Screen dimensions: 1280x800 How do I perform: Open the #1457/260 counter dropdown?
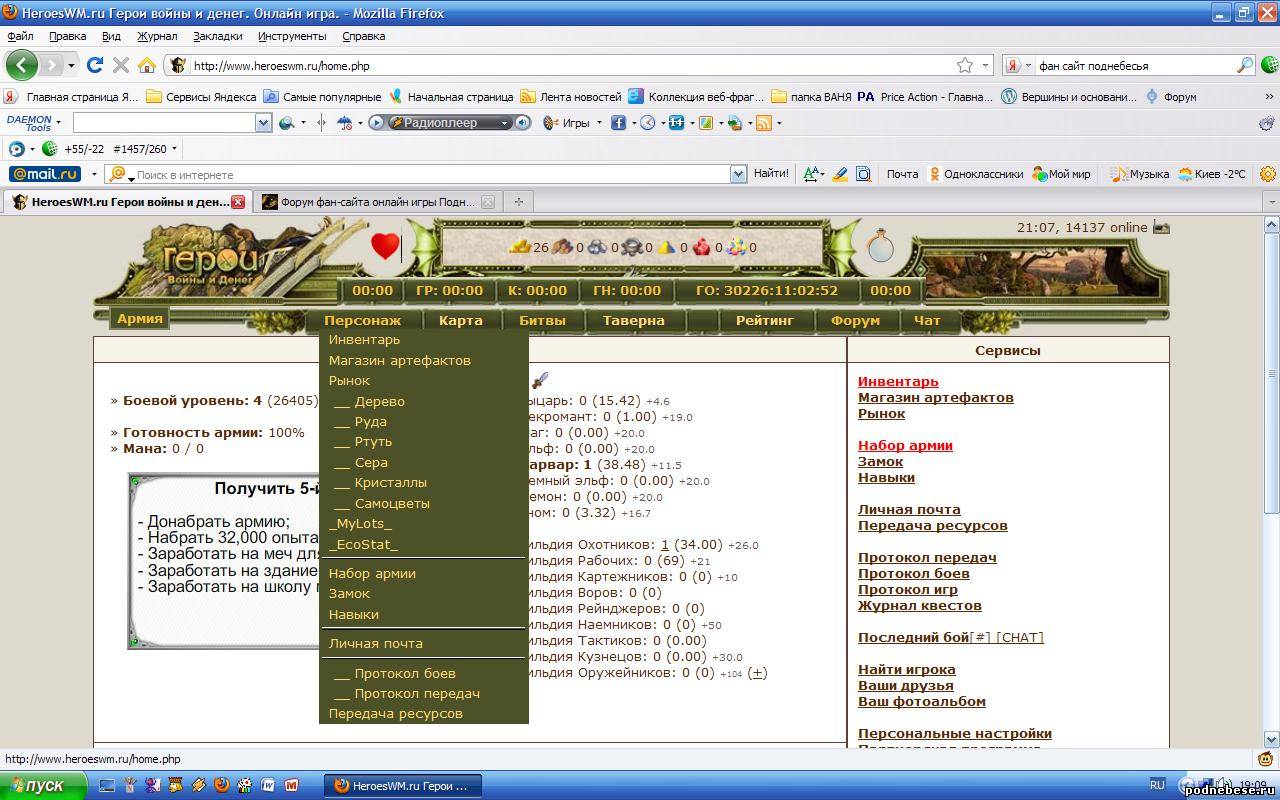pyautogui.click(x=174, y=149)
